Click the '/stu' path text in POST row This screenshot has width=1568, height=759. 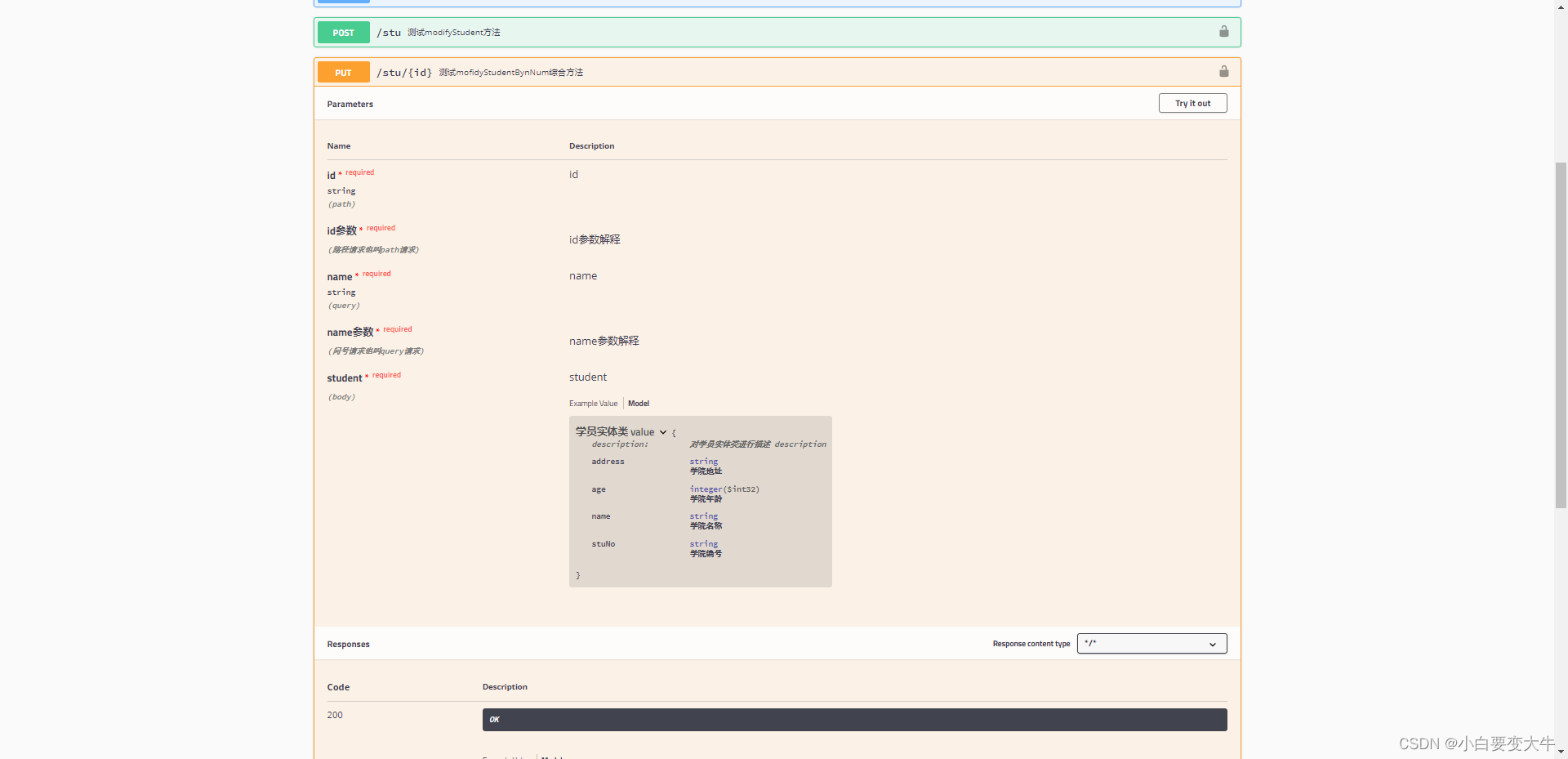pos(389,33)
